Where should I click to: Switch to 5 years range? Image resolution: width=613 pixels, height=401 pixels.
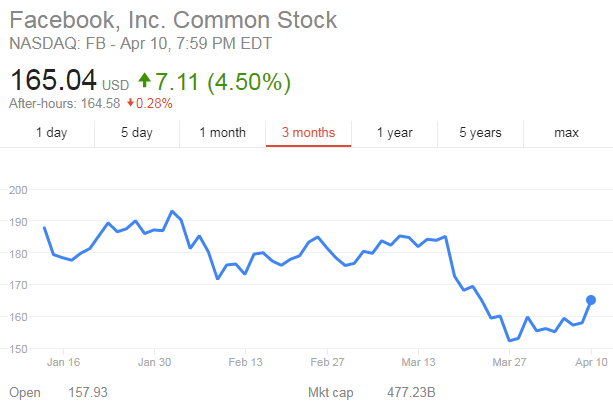(481, 132)
